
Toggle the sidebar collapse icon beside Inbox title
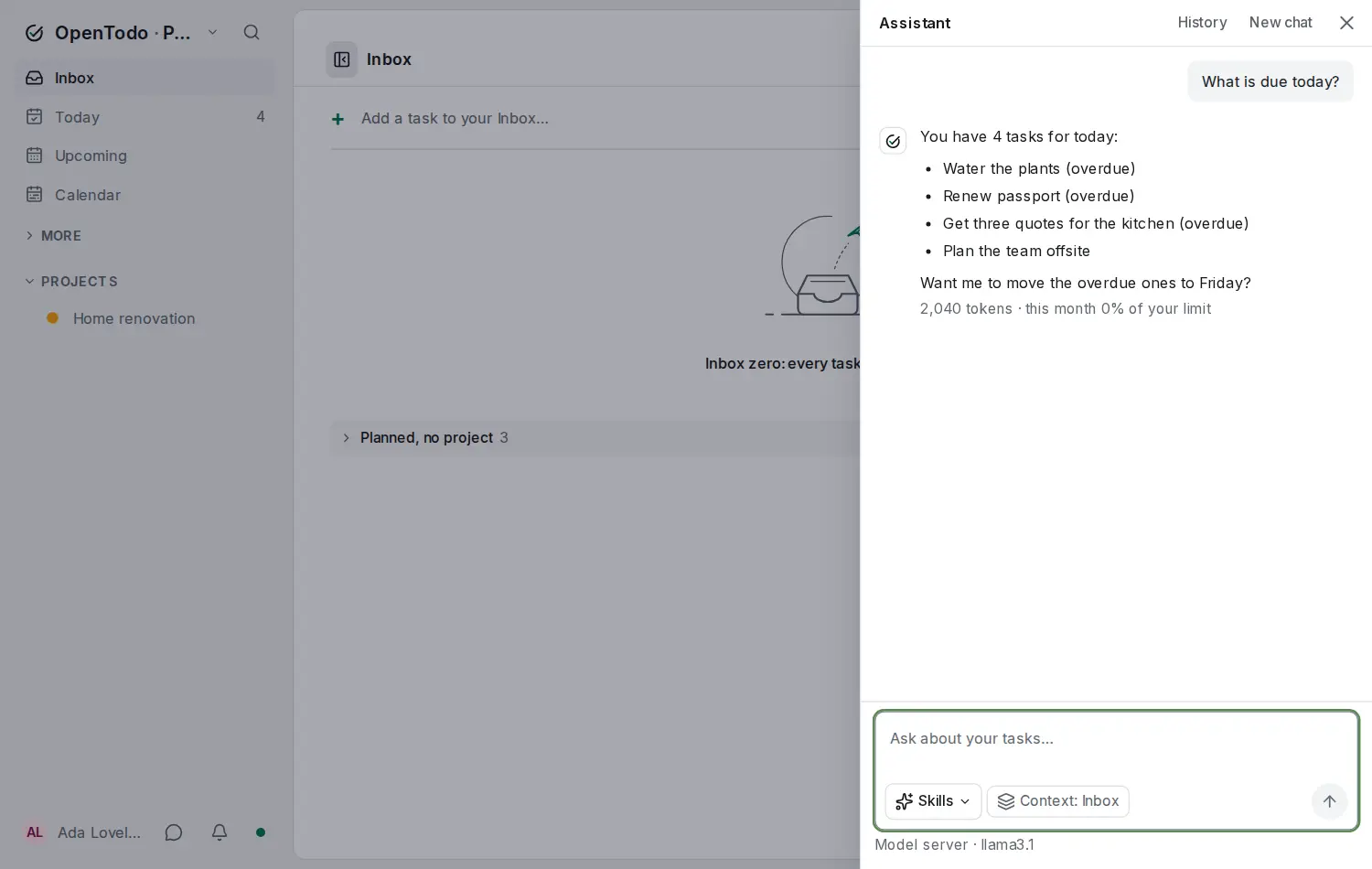click(342, 59)
